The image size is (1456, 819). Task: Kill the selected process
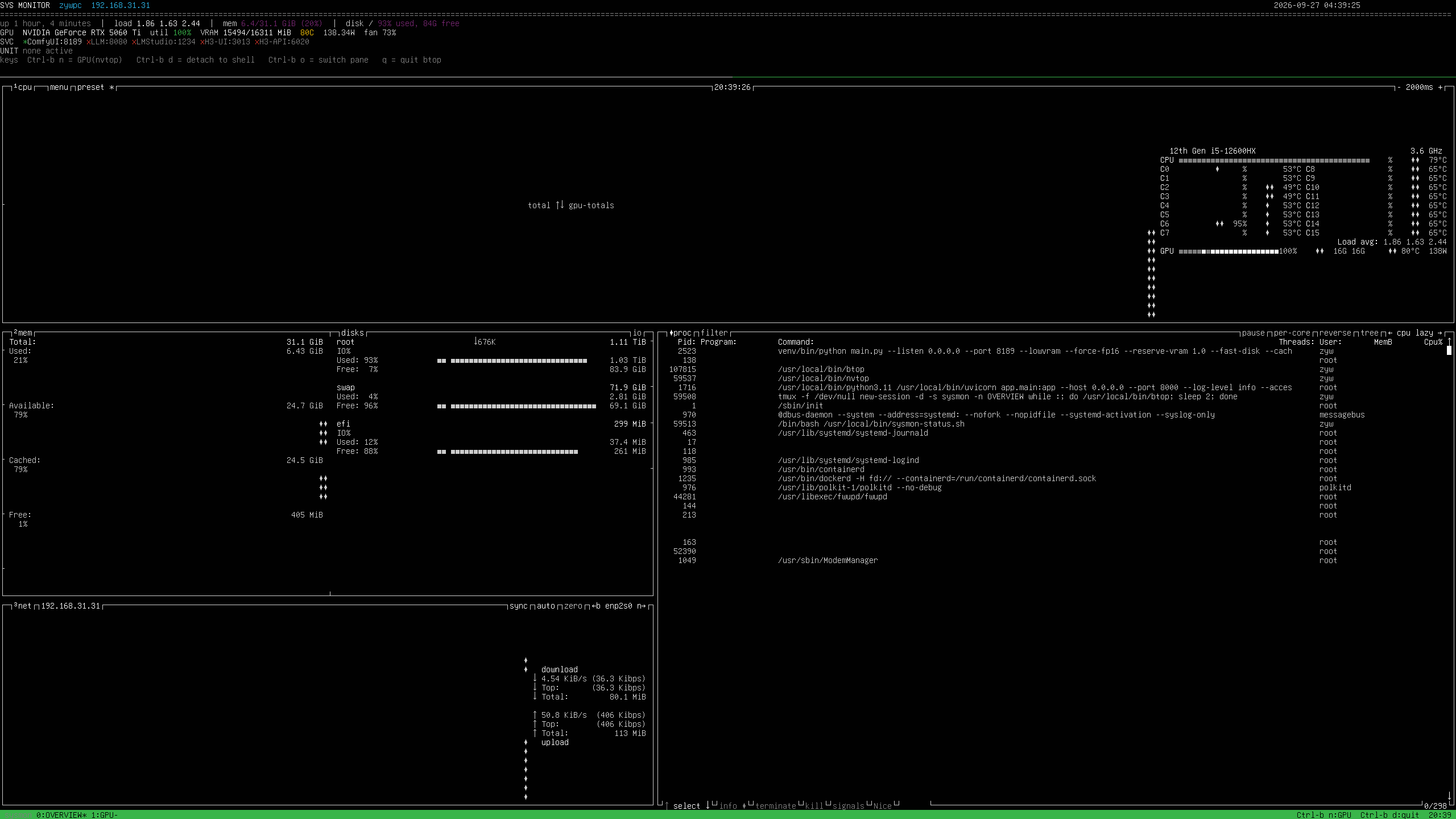[x=814, y=806]
